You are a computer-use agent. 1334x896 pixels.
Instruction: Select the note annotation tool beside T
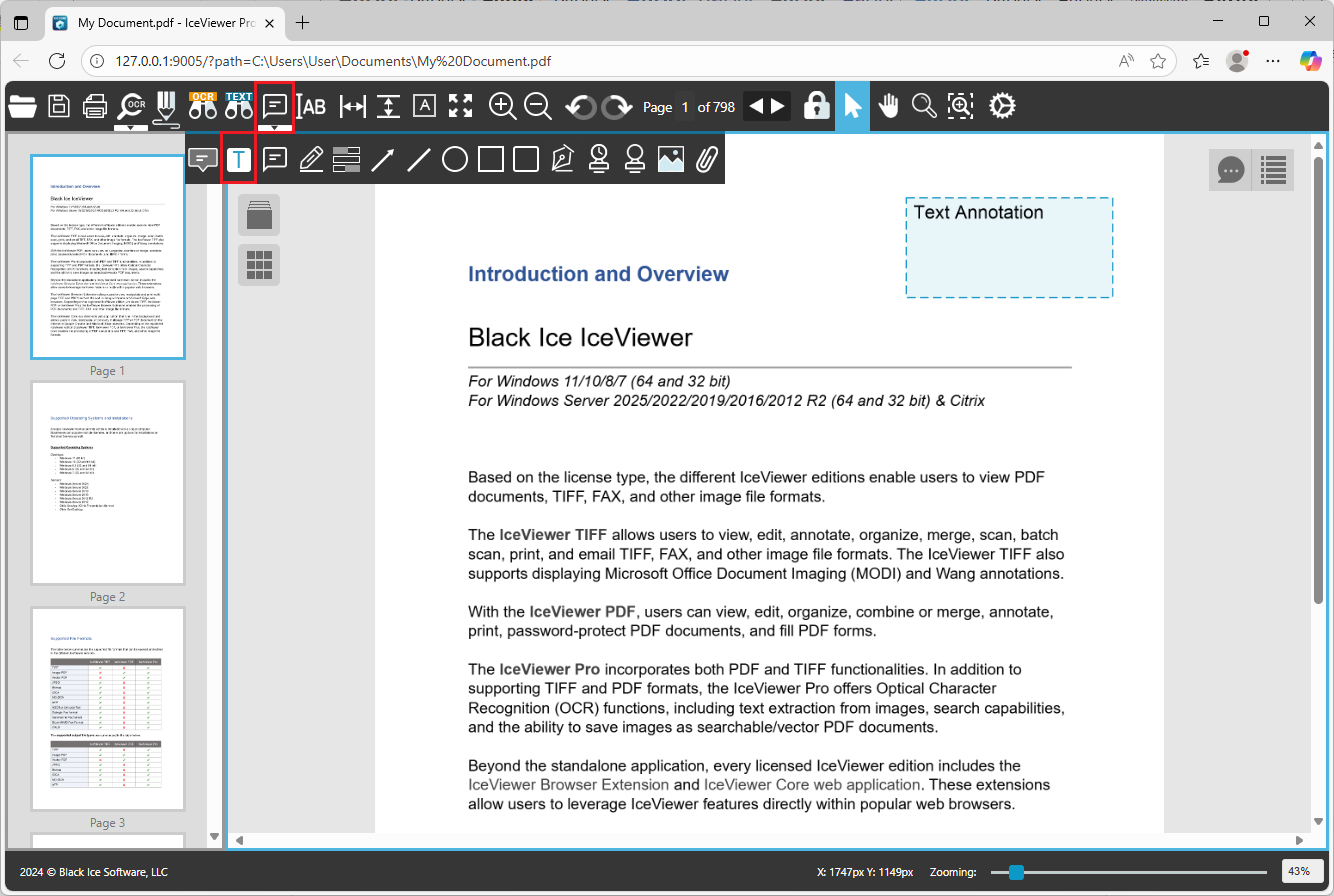click(275, 159)
